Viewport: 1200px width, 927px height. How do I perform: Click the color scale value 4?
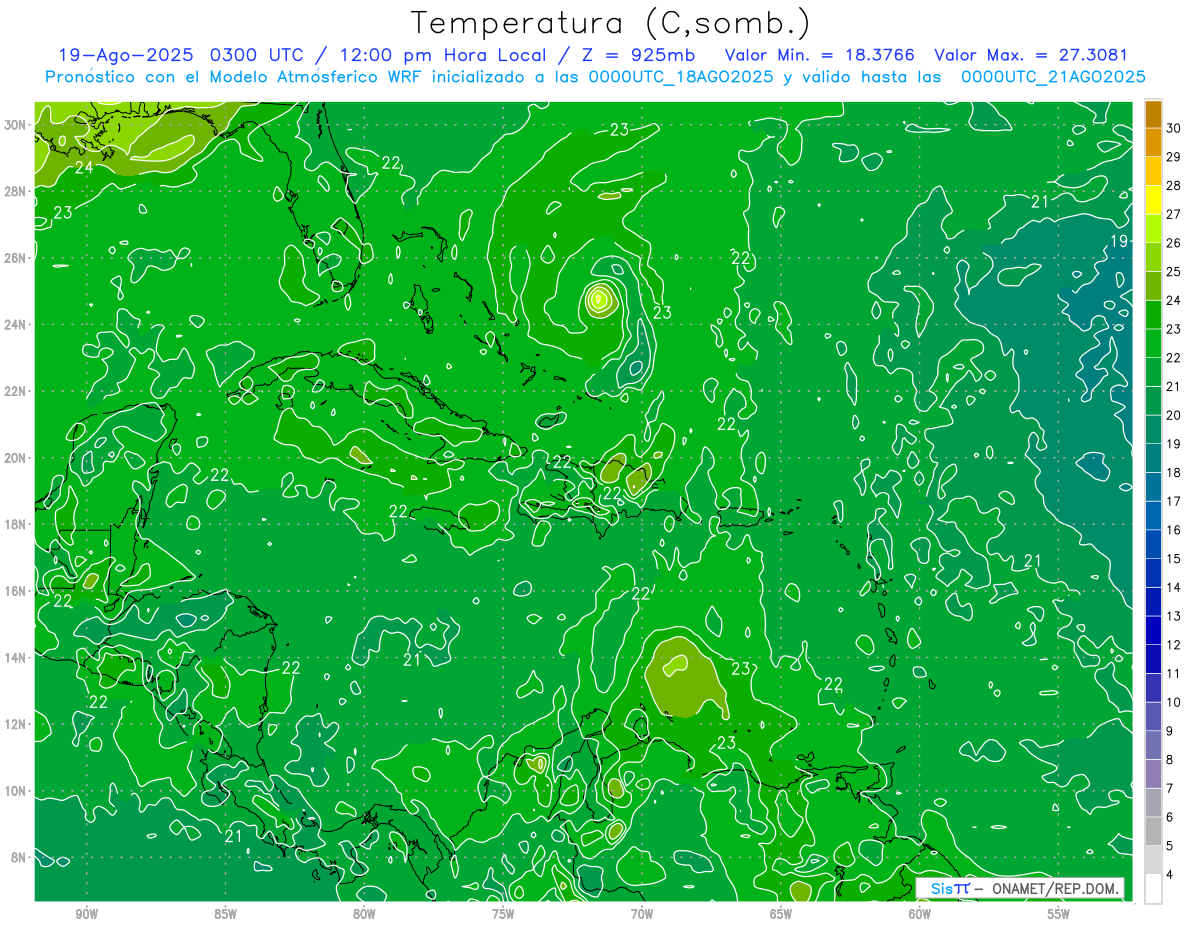pyautogui.click(x=1170, y=874)
